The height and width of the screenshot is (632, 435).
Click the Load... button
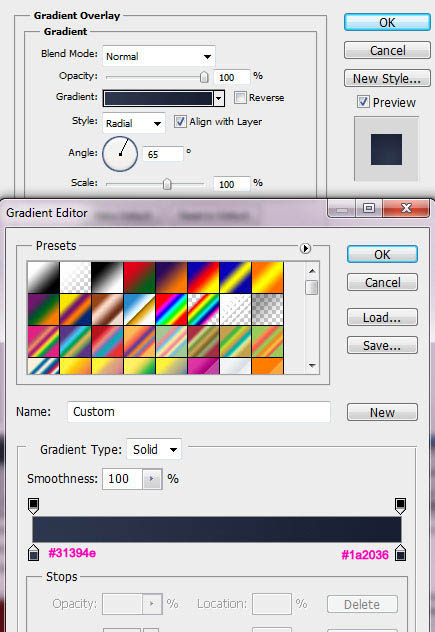[x=382, y=317]
